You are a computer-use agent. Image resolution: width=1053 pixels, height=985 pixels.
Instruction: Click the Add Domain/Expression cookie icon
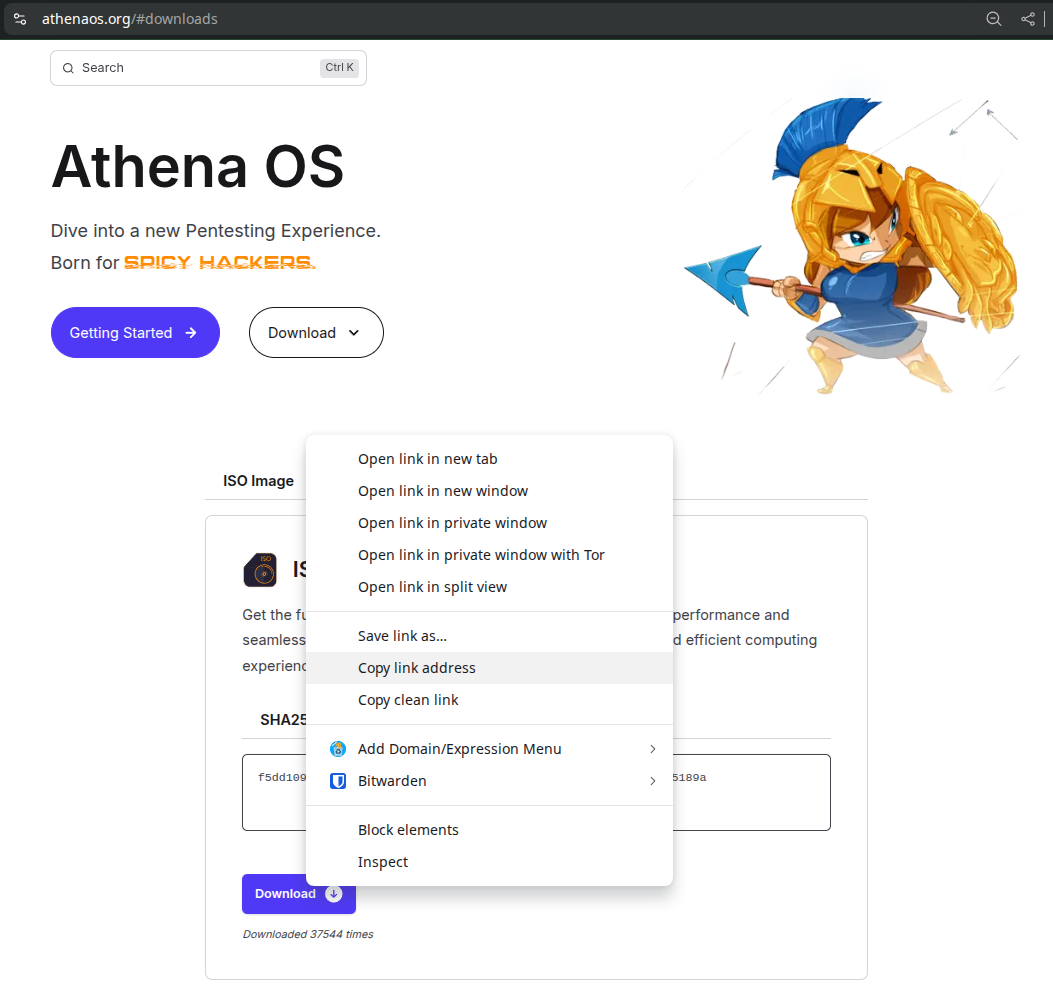click(x=338, y=749)
